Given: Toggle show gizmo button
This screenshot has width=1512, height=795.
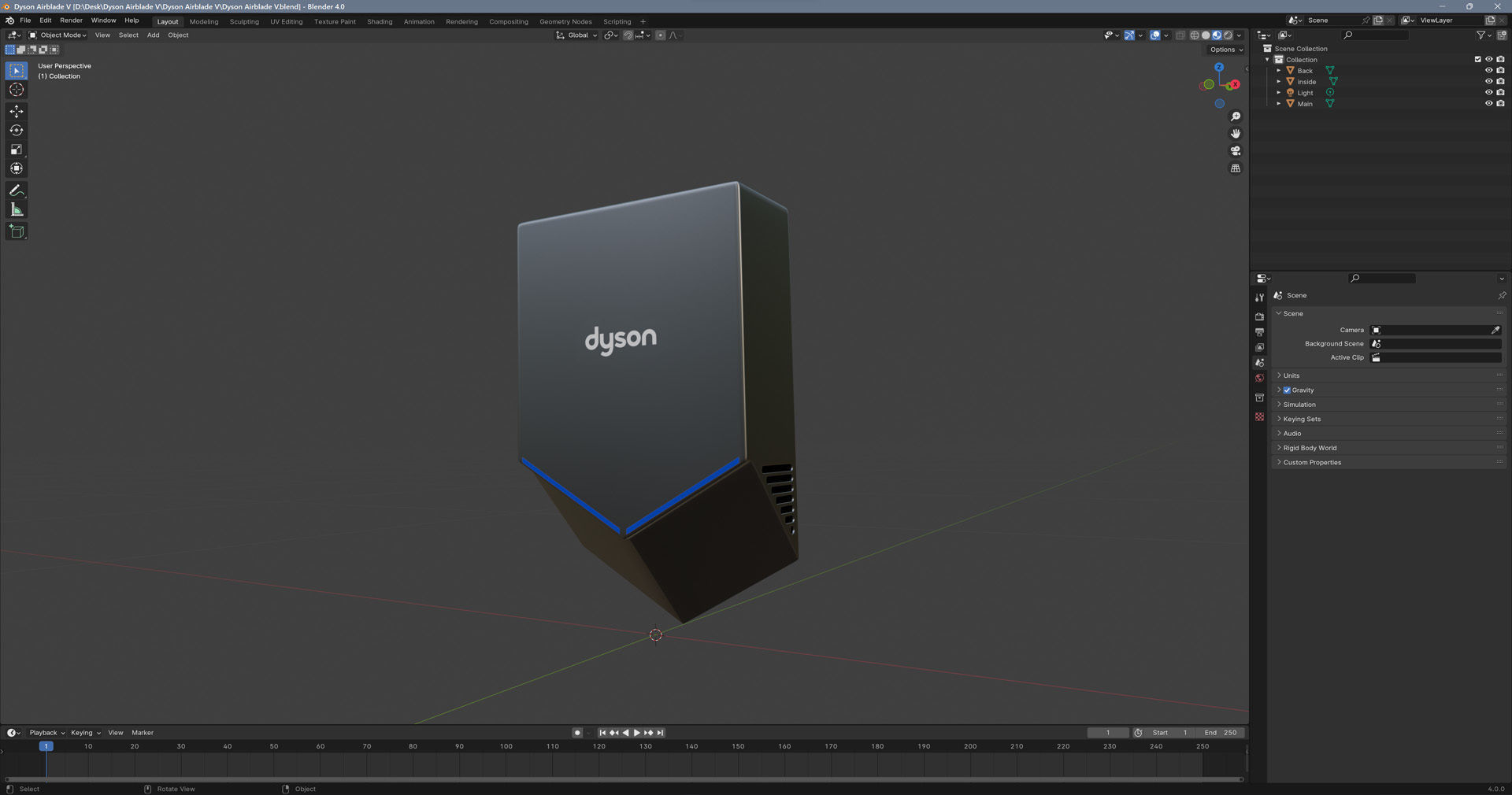Looking at the screenshot, I should [1129, 35].
